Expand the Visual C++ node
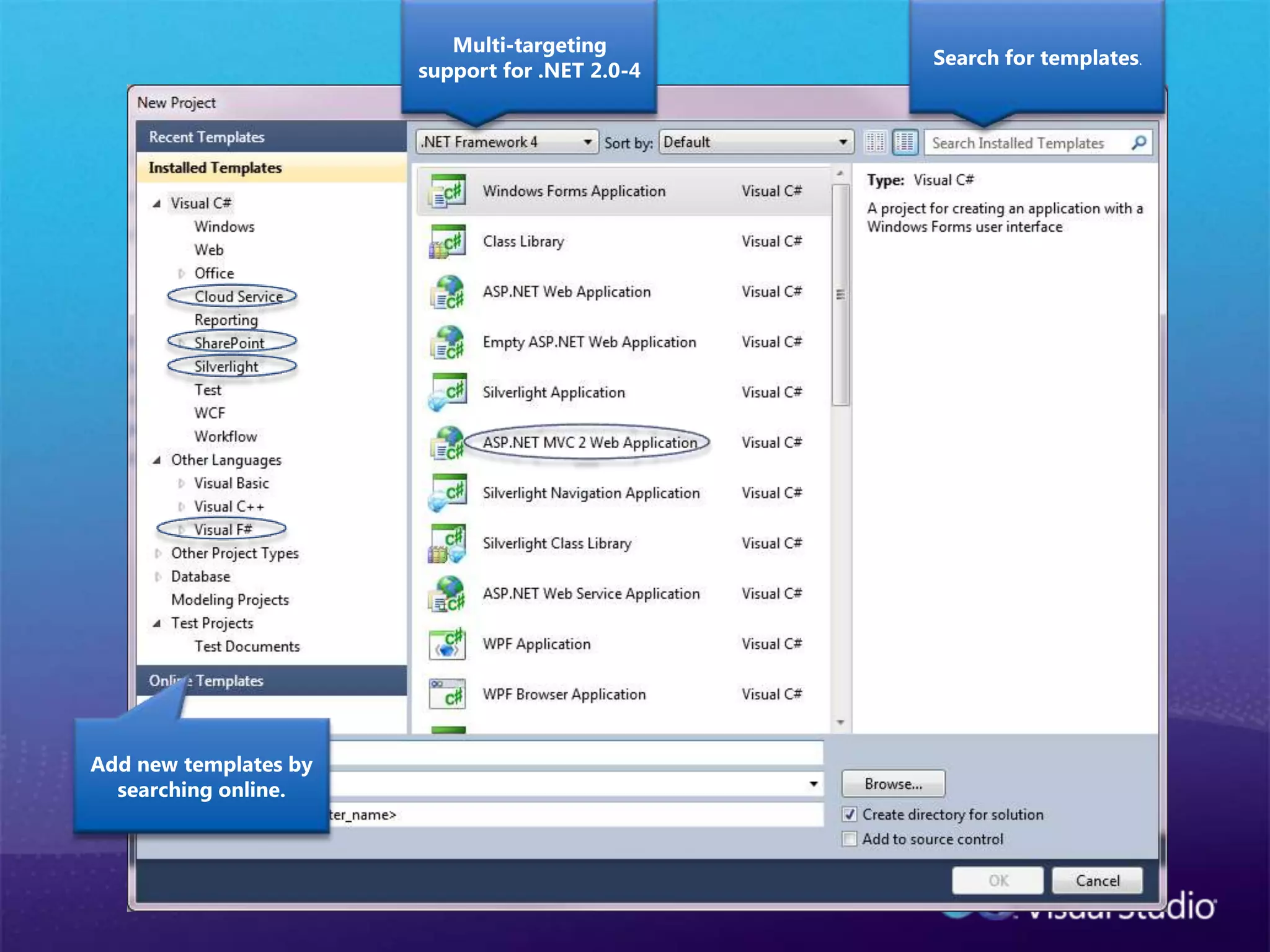This screenshot has height=952, width=1270. coord(181,507)
